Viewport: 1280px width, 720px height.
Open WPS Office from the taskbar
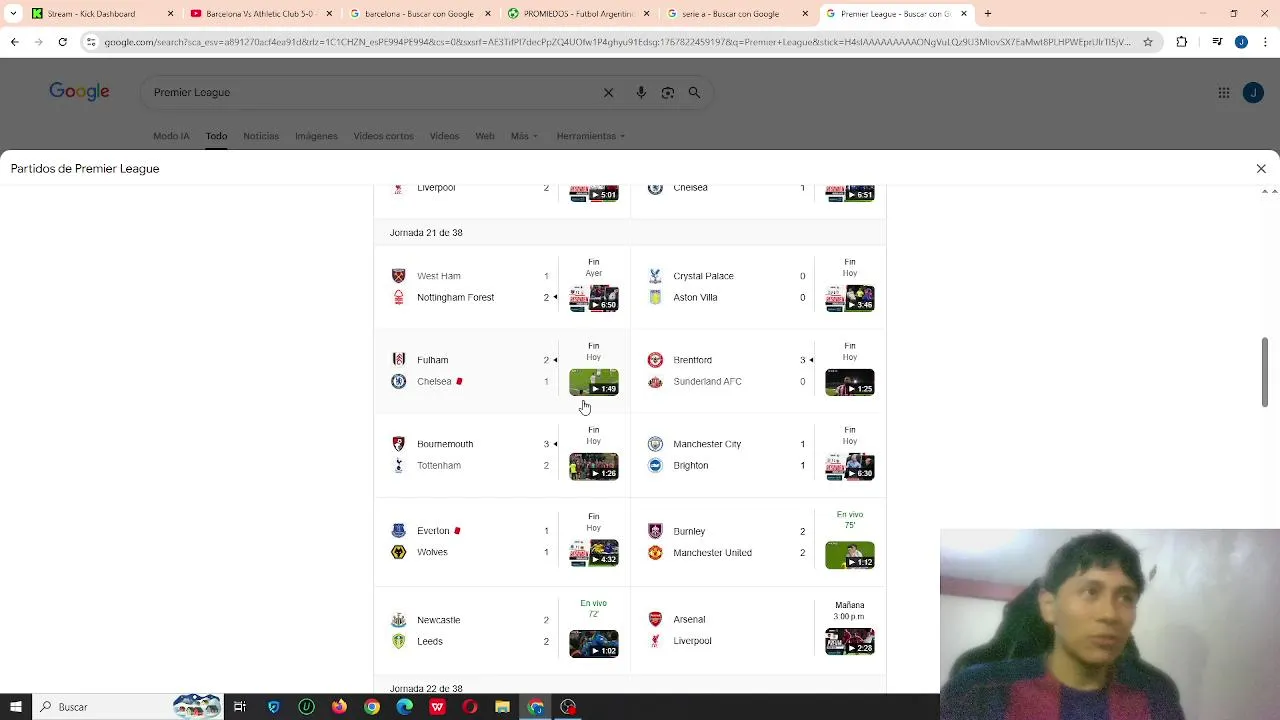pos(437,707)
